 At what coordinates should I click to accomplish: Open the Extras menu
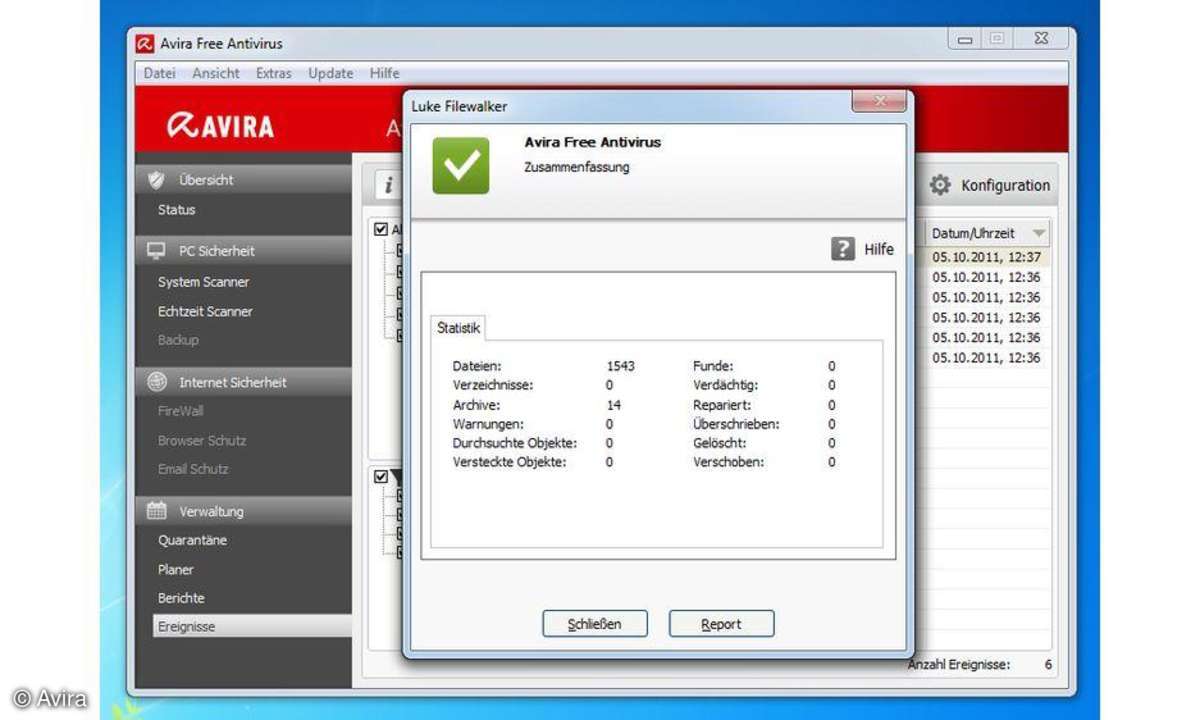(273, 73)
